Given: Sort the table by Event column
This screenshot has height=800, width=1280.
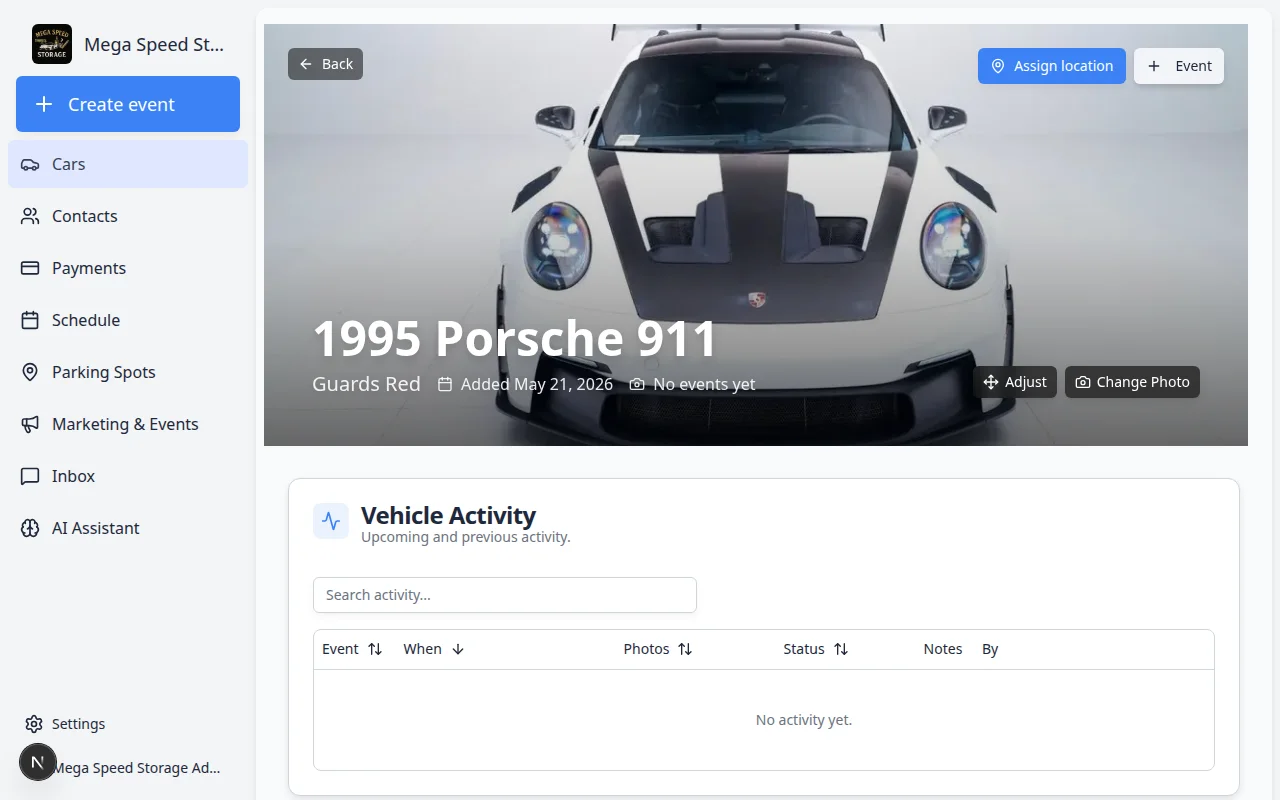Looking at the screenshot, I should (352, 649).
